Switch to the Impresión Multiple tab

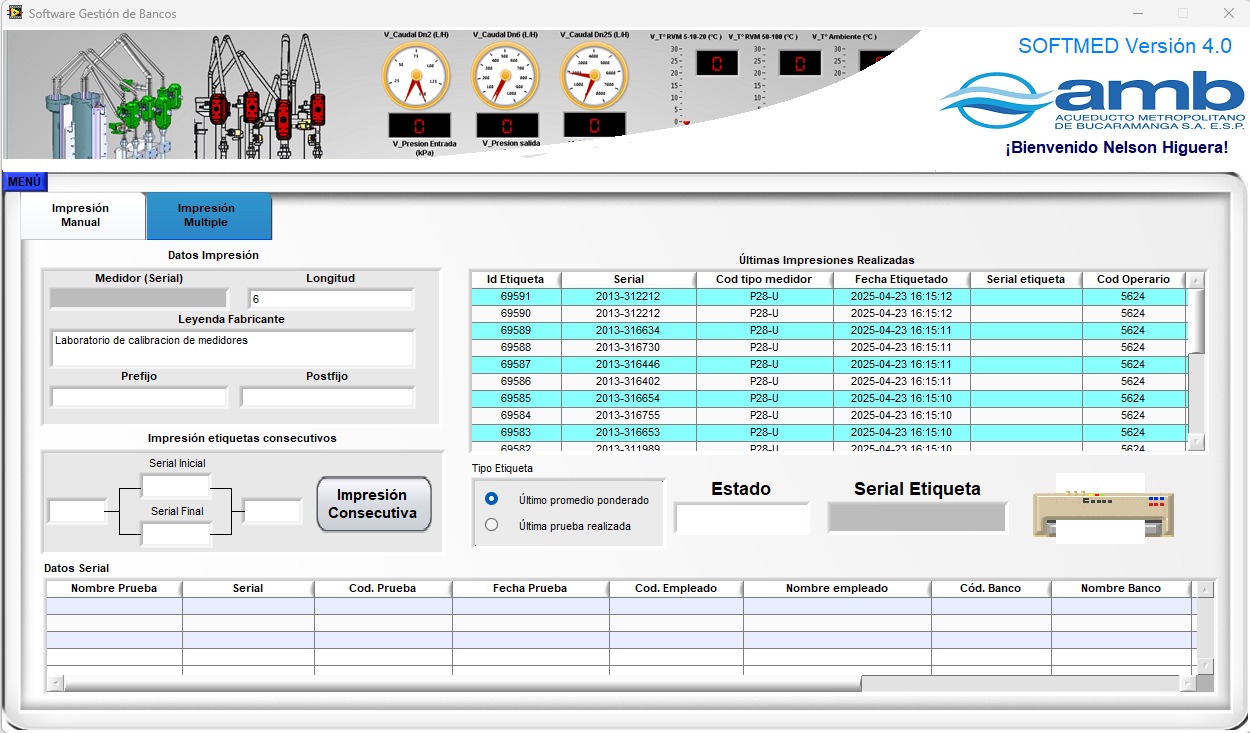click(x=208, y=215)
